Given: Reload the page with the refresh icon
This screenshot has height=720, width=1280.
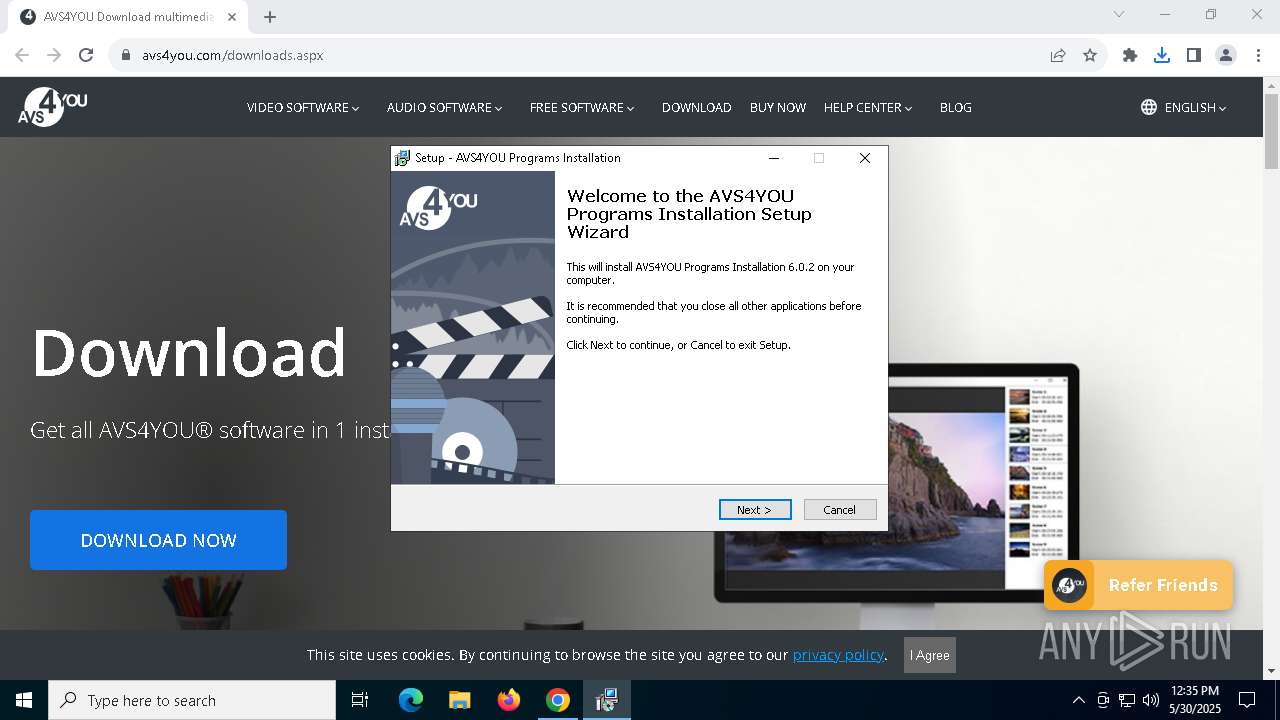Looking at the screenshot, I should [x=86, y=55].
